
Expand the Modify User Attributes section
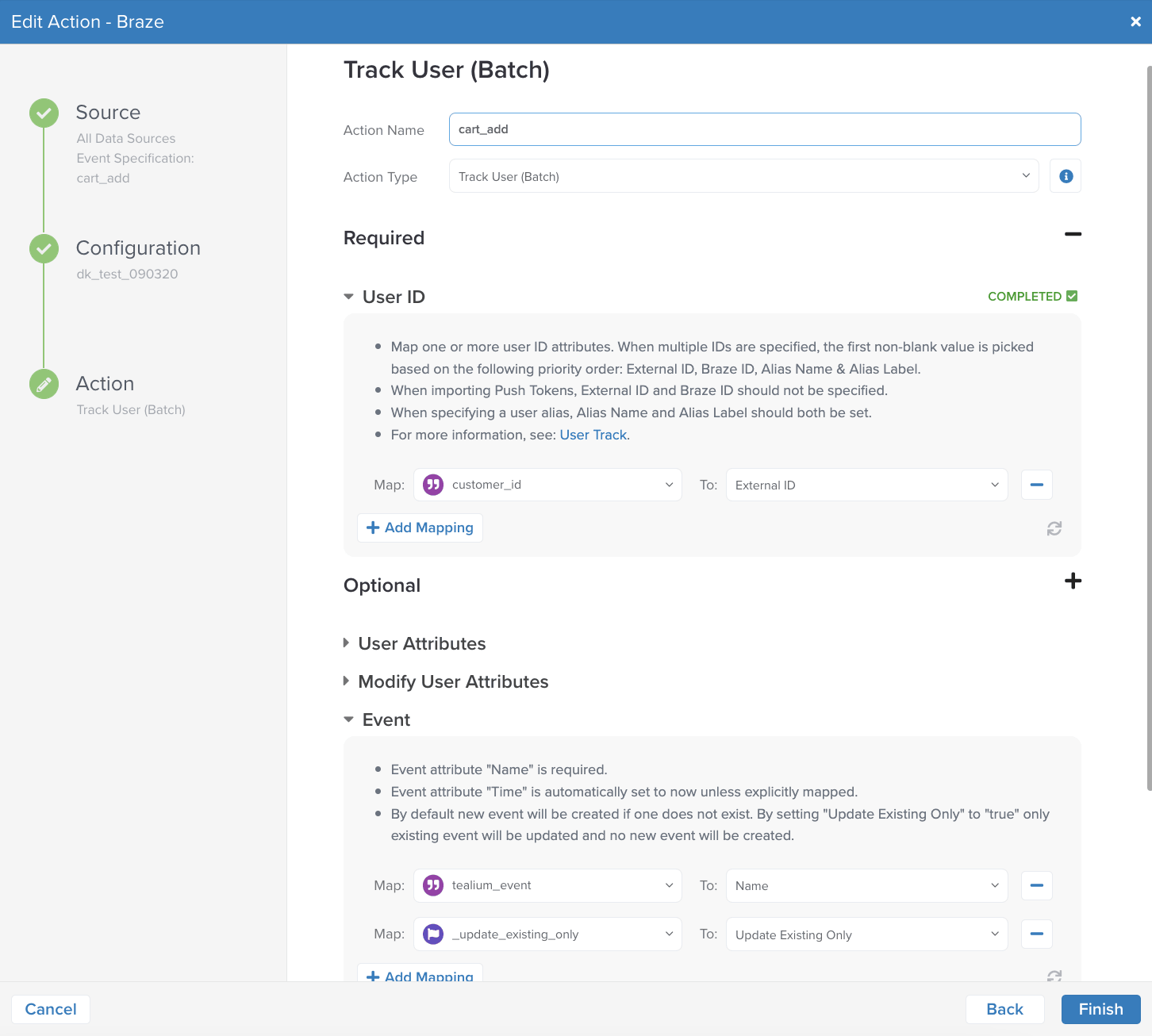point(452,681)
